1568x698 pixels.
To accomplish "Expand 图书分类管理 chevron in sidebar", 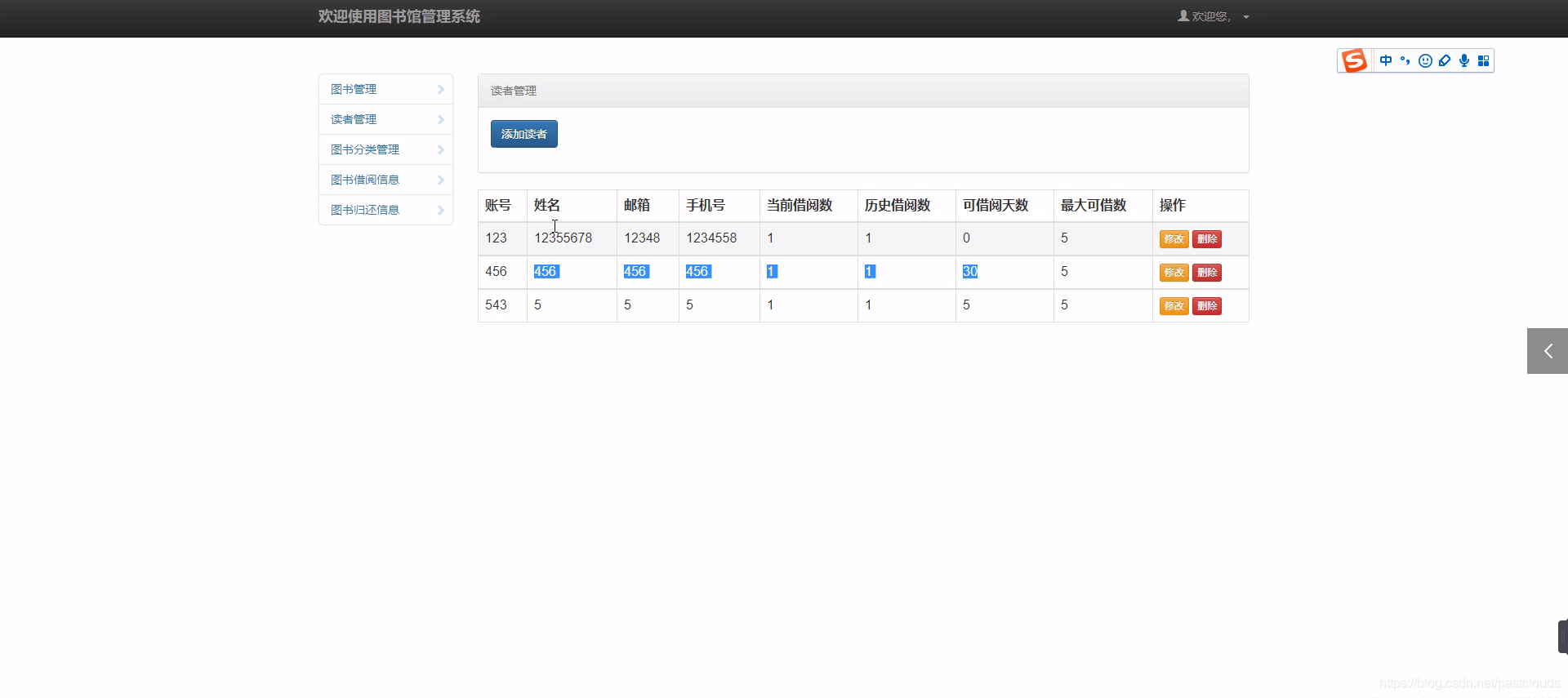I will 440,149.
